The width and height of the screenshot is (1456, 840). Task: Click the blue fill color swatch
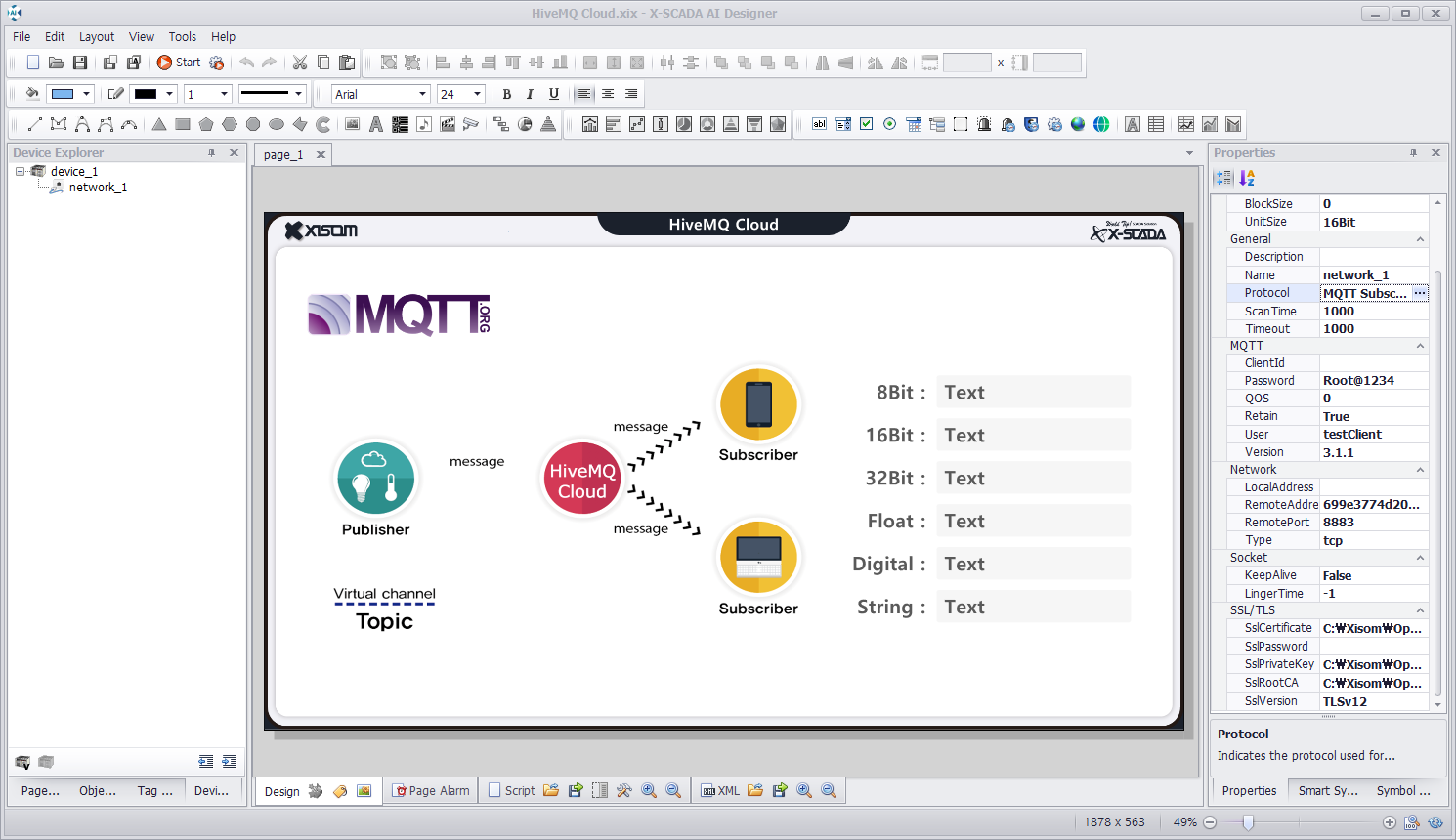[63, 94]
